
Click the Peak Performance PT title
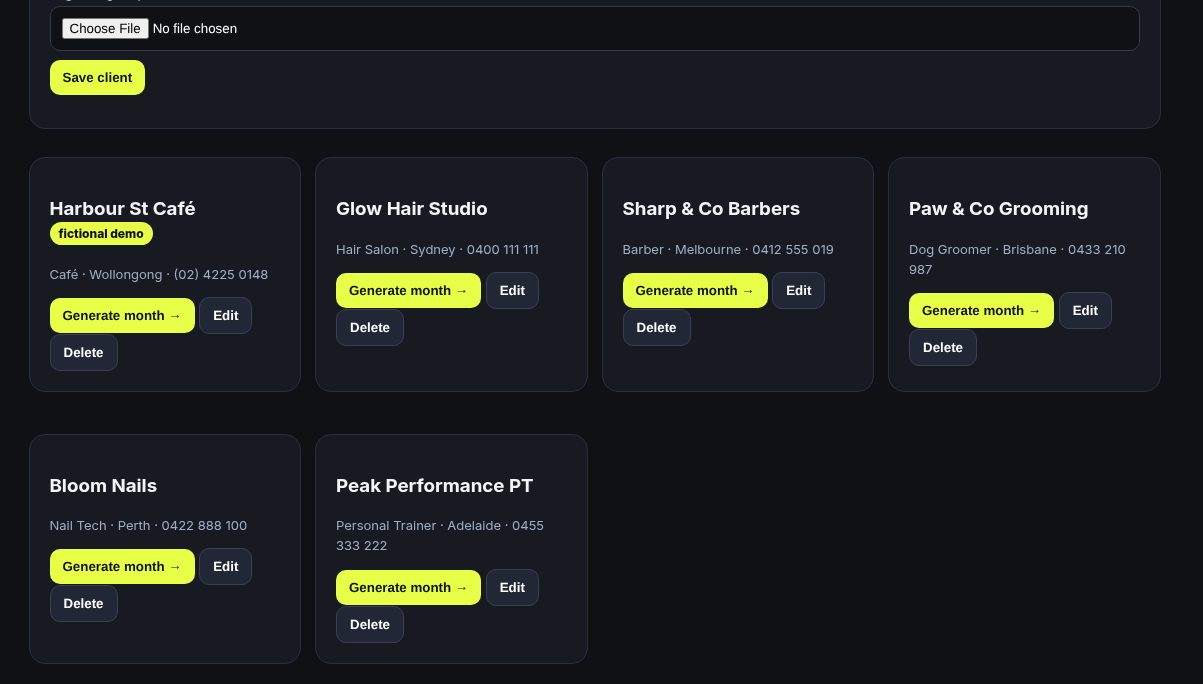(434, 486)
